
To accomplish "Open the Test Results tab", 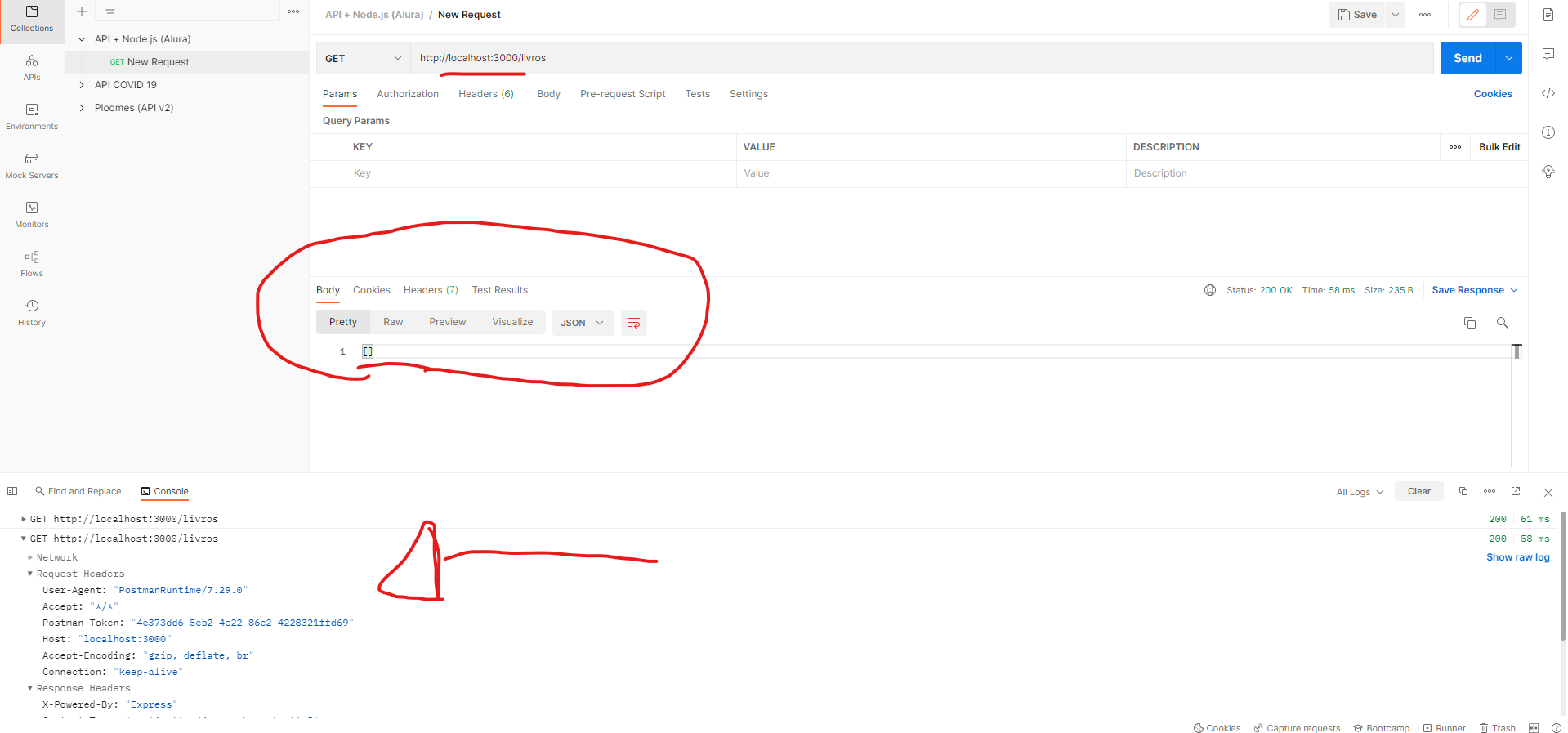I will [x=499, y=290].
